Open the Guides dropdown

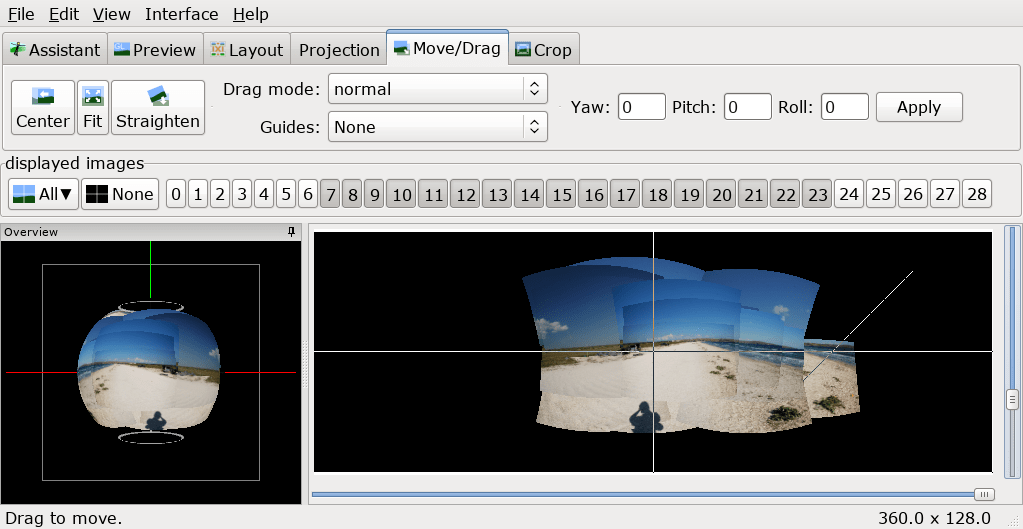click(x=438, y=127)
